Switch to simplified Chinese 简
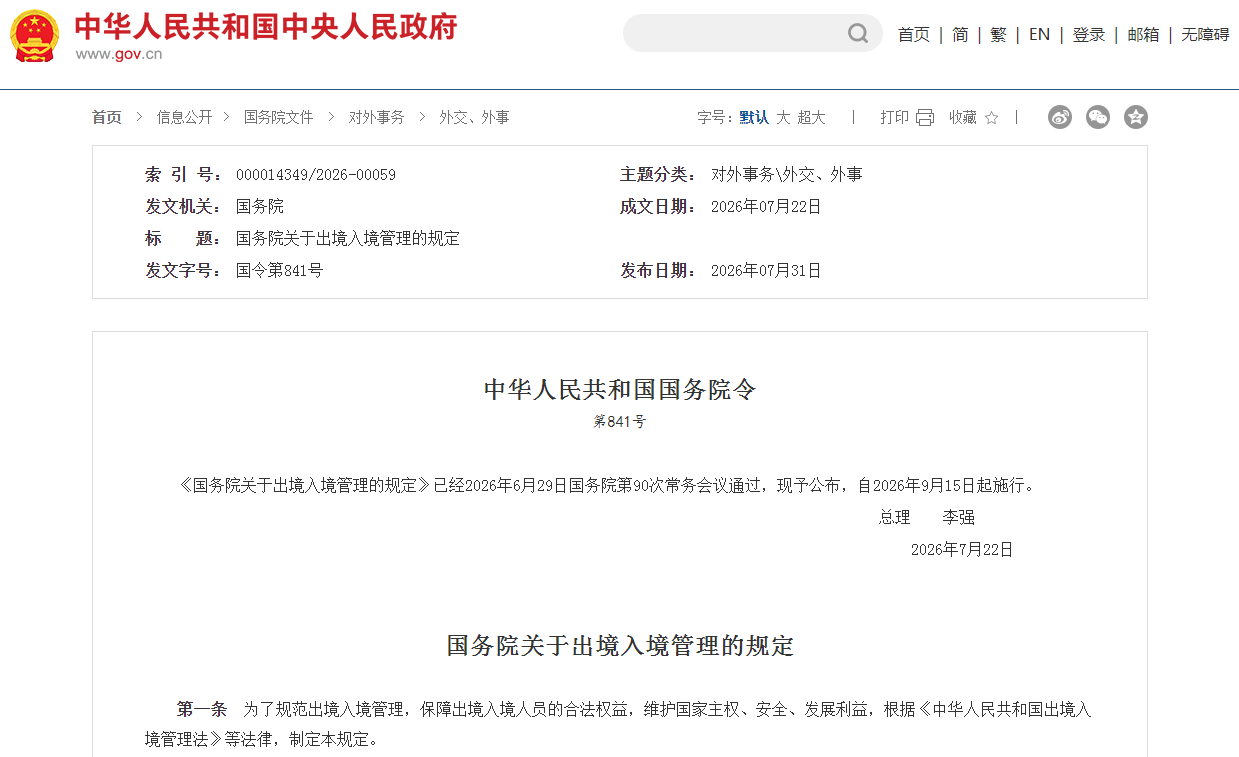Screen dimensions: 1239x757 click(x=960, y=35)
